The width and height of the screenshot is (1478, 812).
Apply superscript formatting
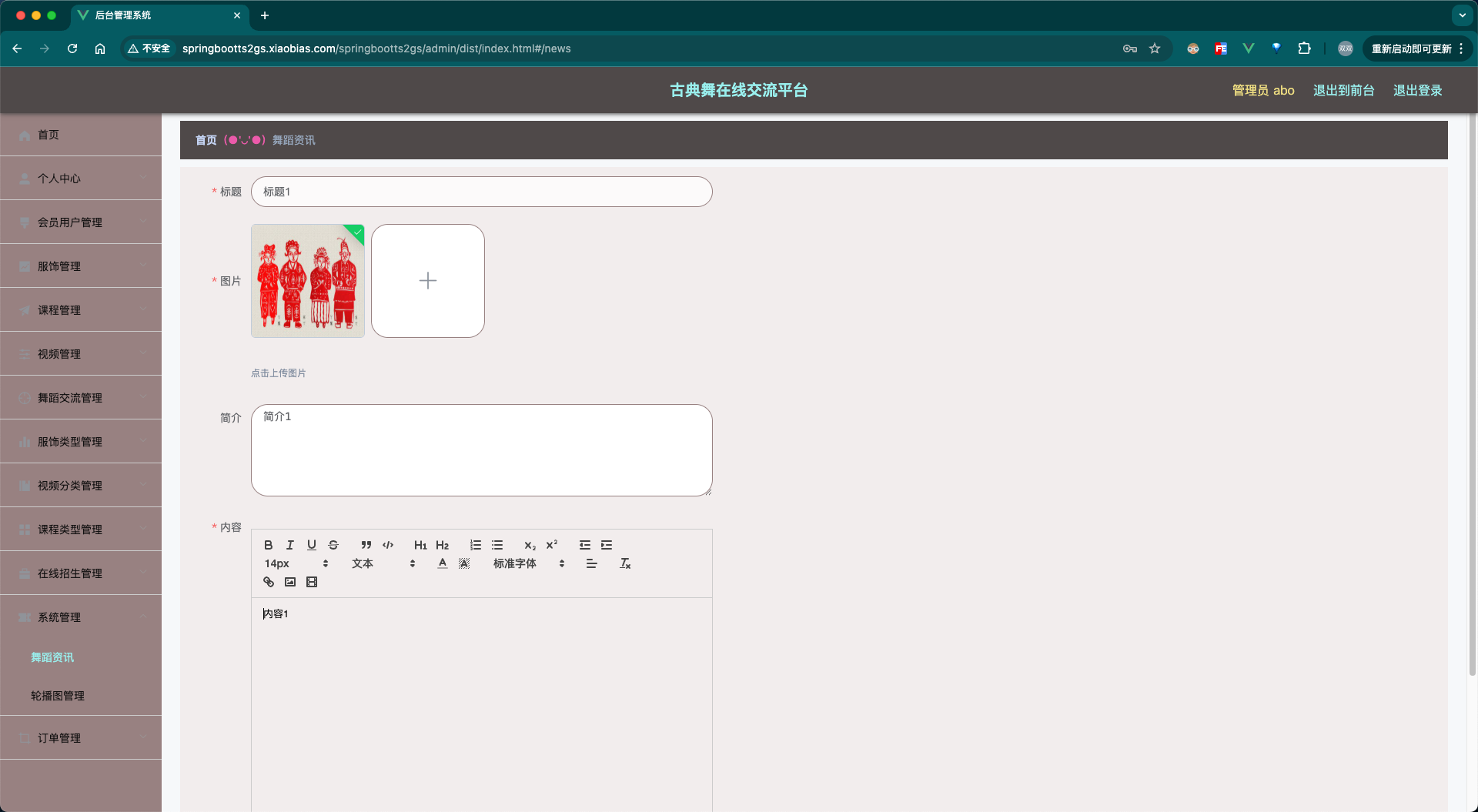(x=552, y=545)
